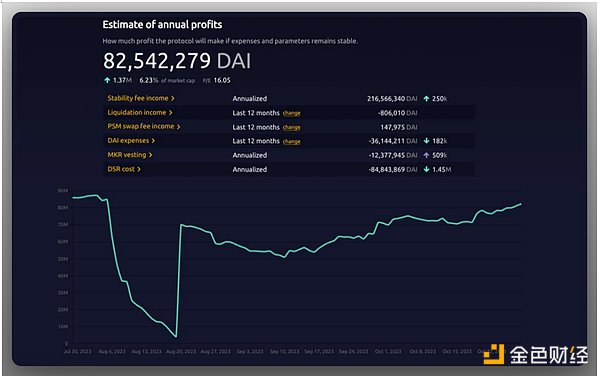Open the DSR cost link
The width and height of the screenshot is (600, 376).
pyautogui.click(x=124, y=169)
